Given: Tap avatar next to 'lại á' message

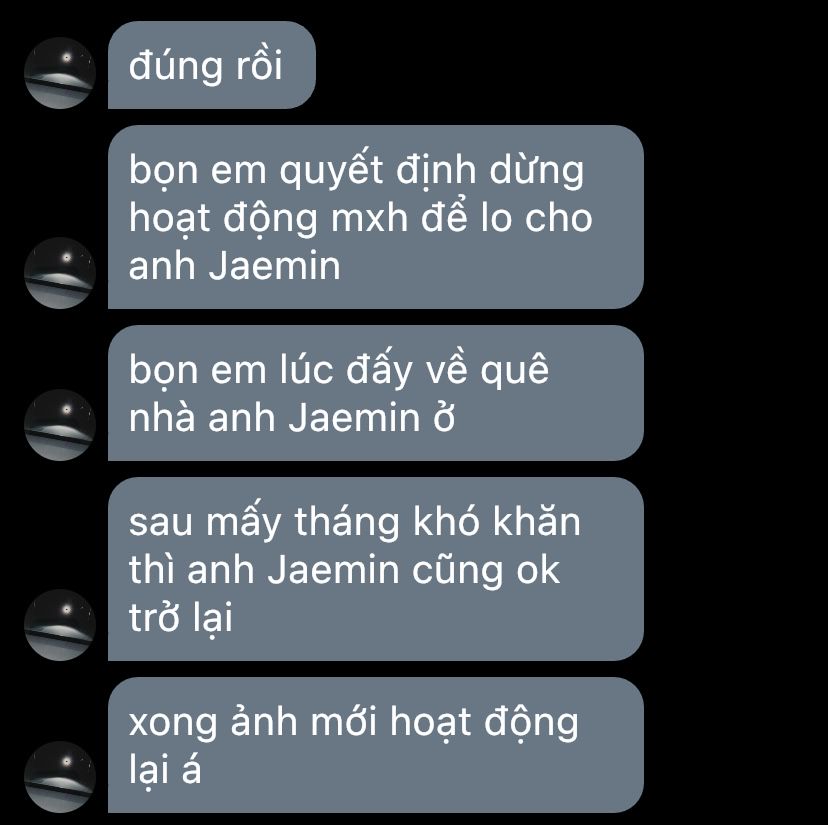Looking at the screenshot, I should tap(60, 776).
